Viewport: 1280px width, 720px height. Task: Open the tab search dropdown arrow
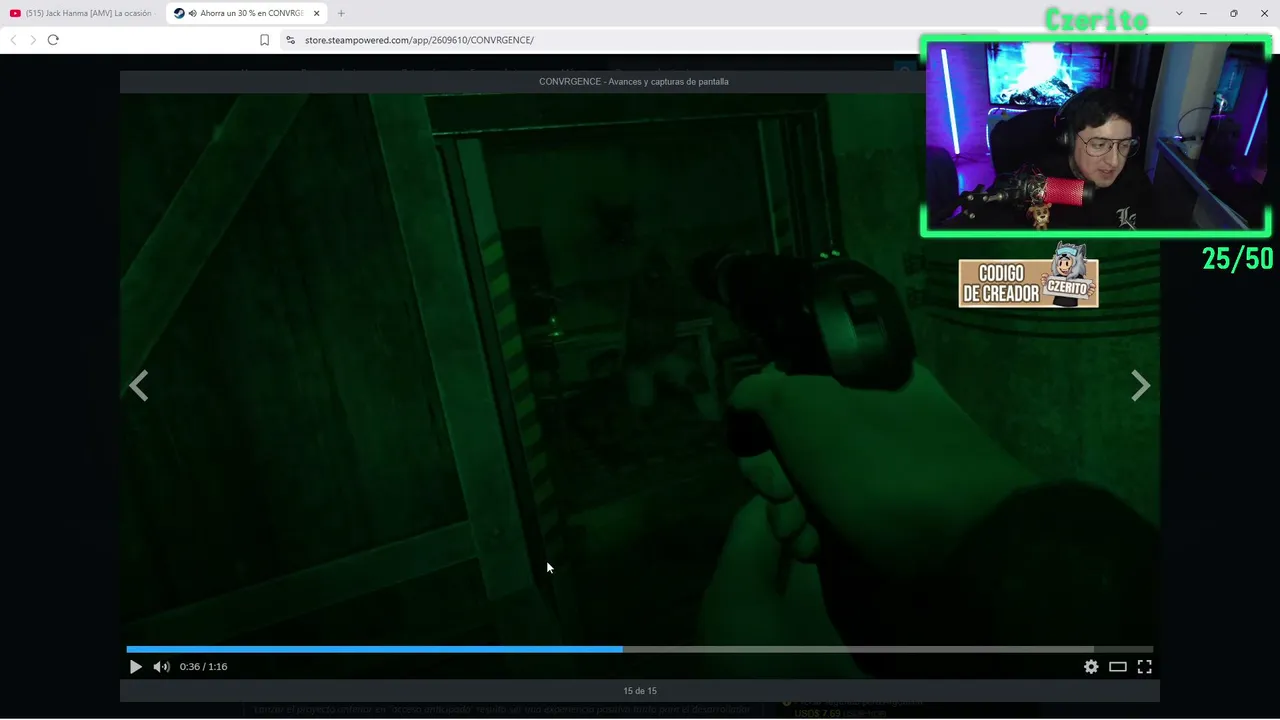pos(1179,13)
